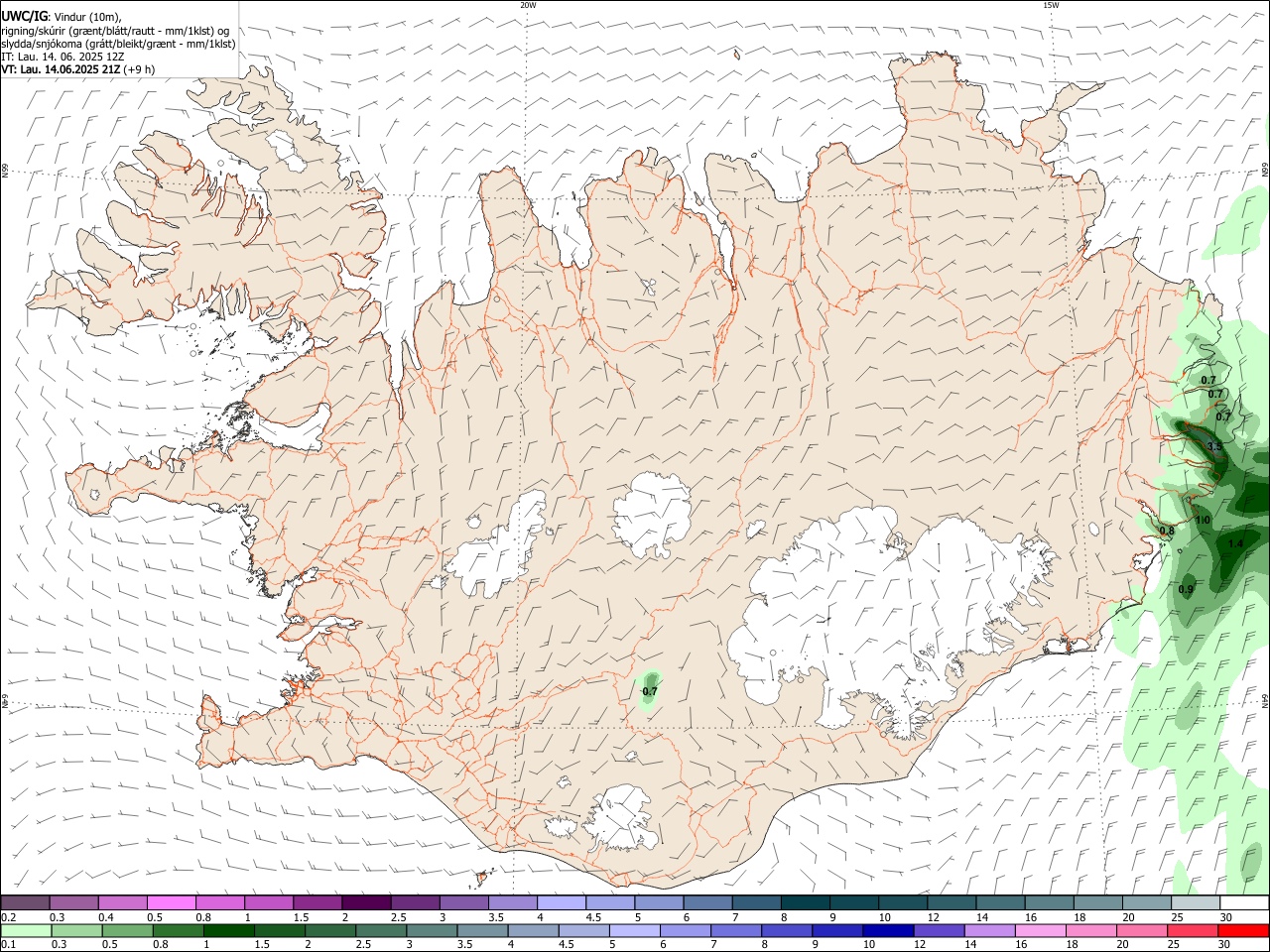The image size is (1270, 952).
Task: Select the darkest purple swatch labeled 2
Action: (366, 903)
